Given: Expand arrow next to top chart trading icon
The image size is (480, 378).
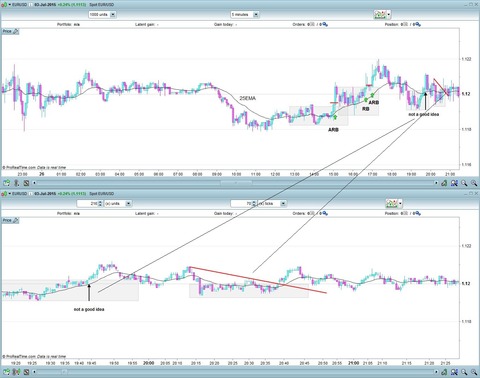Looking at the screenshot, I should (389, 15).
